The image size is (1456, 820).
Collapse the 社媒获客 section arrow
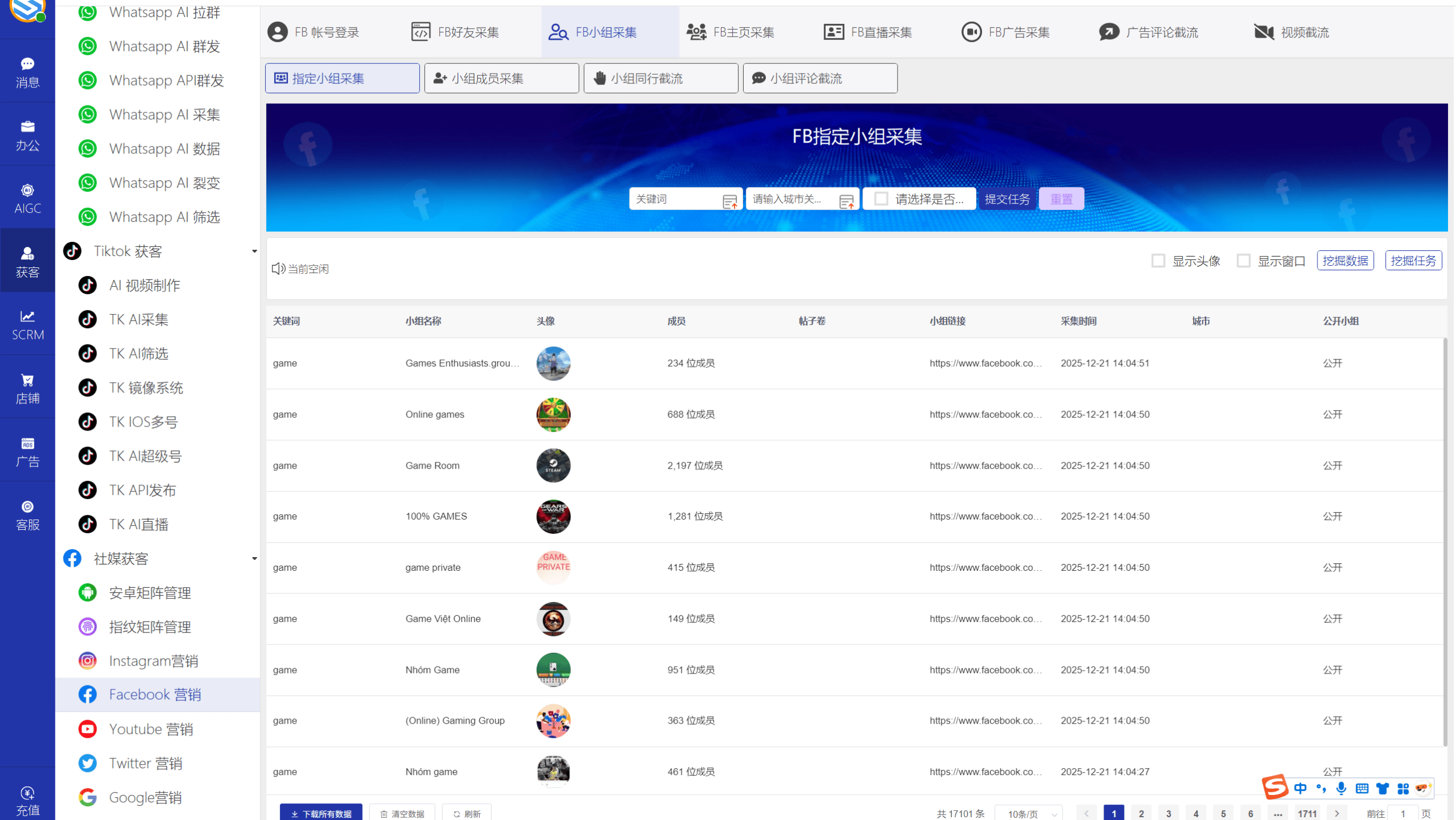click(254, 559)
